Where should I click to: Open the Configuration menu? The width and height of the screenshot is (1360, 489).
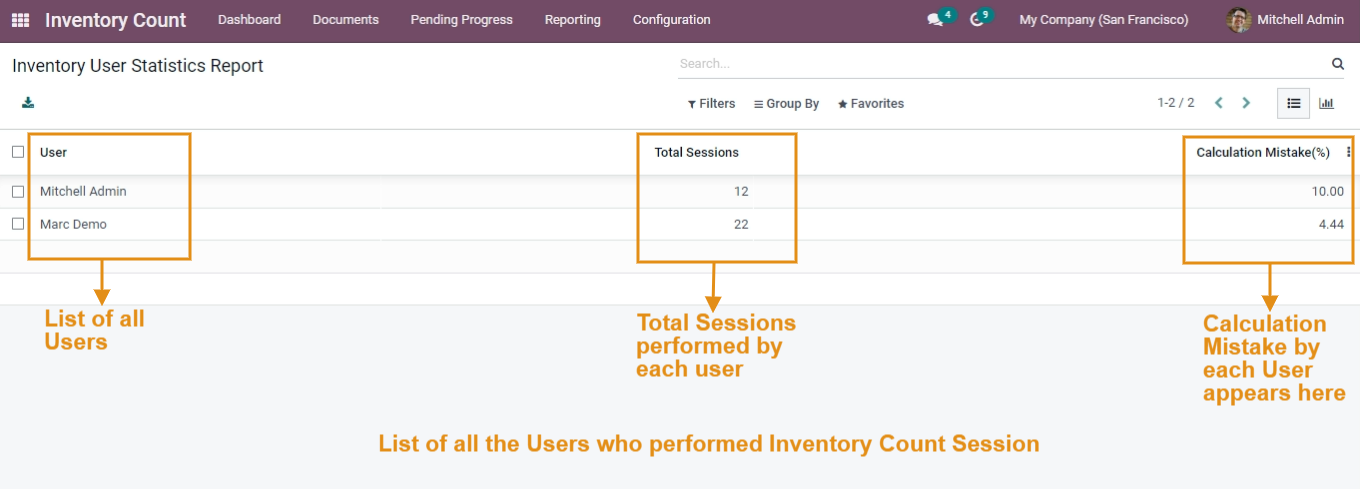coord(672,20)
